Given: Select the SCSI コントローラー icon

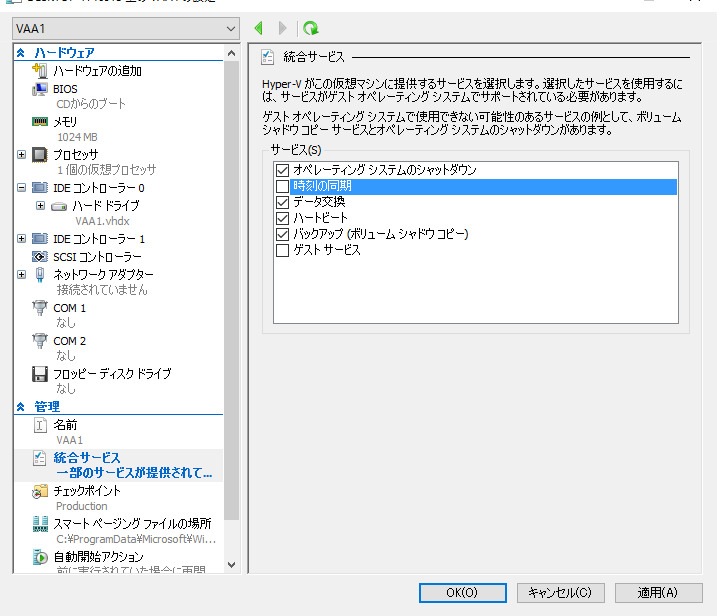Looking at the screenshot, I should pyautogui.click(x=40, y=257).
